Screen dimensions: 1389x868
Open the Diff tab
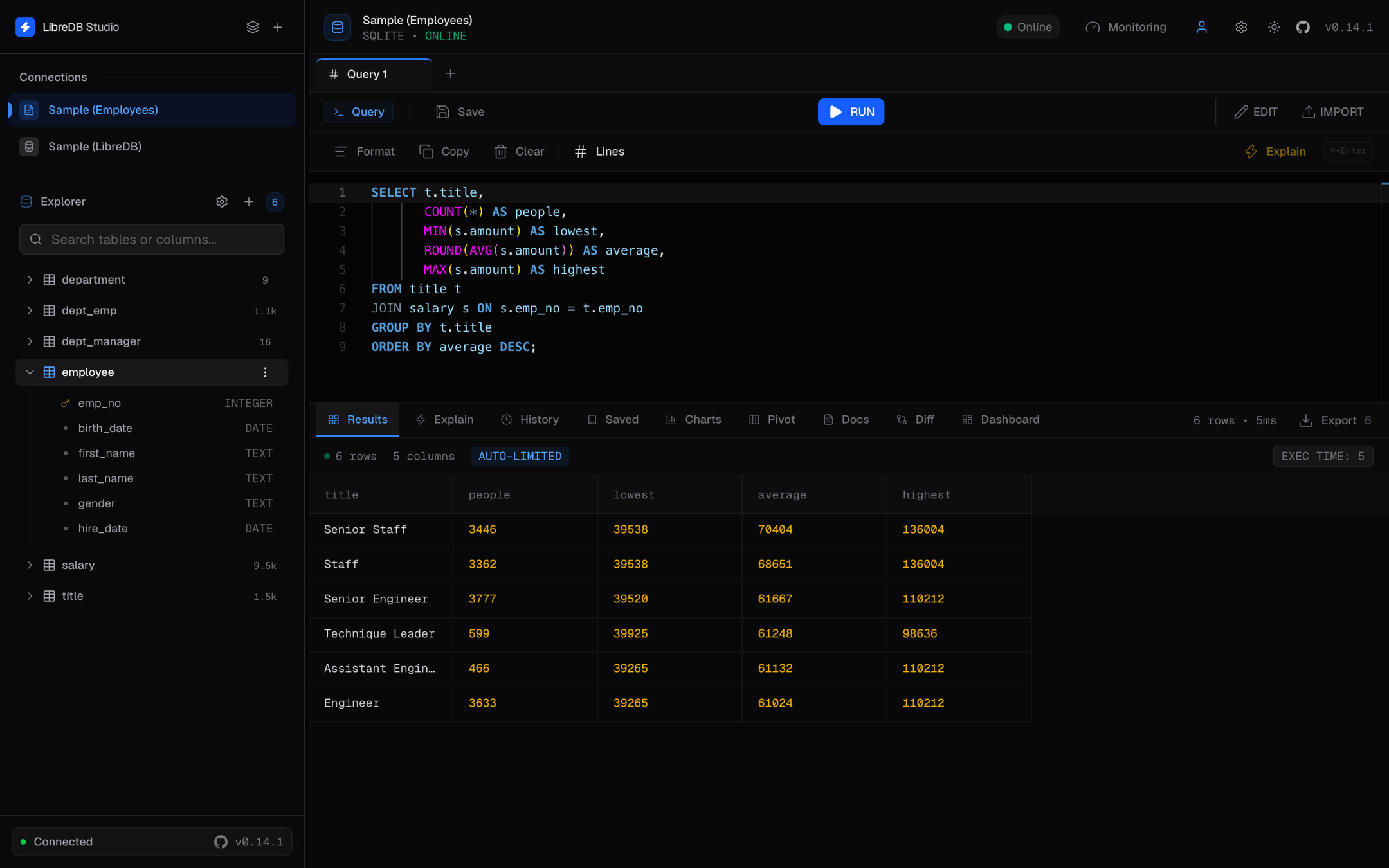(x=916, y=420)
